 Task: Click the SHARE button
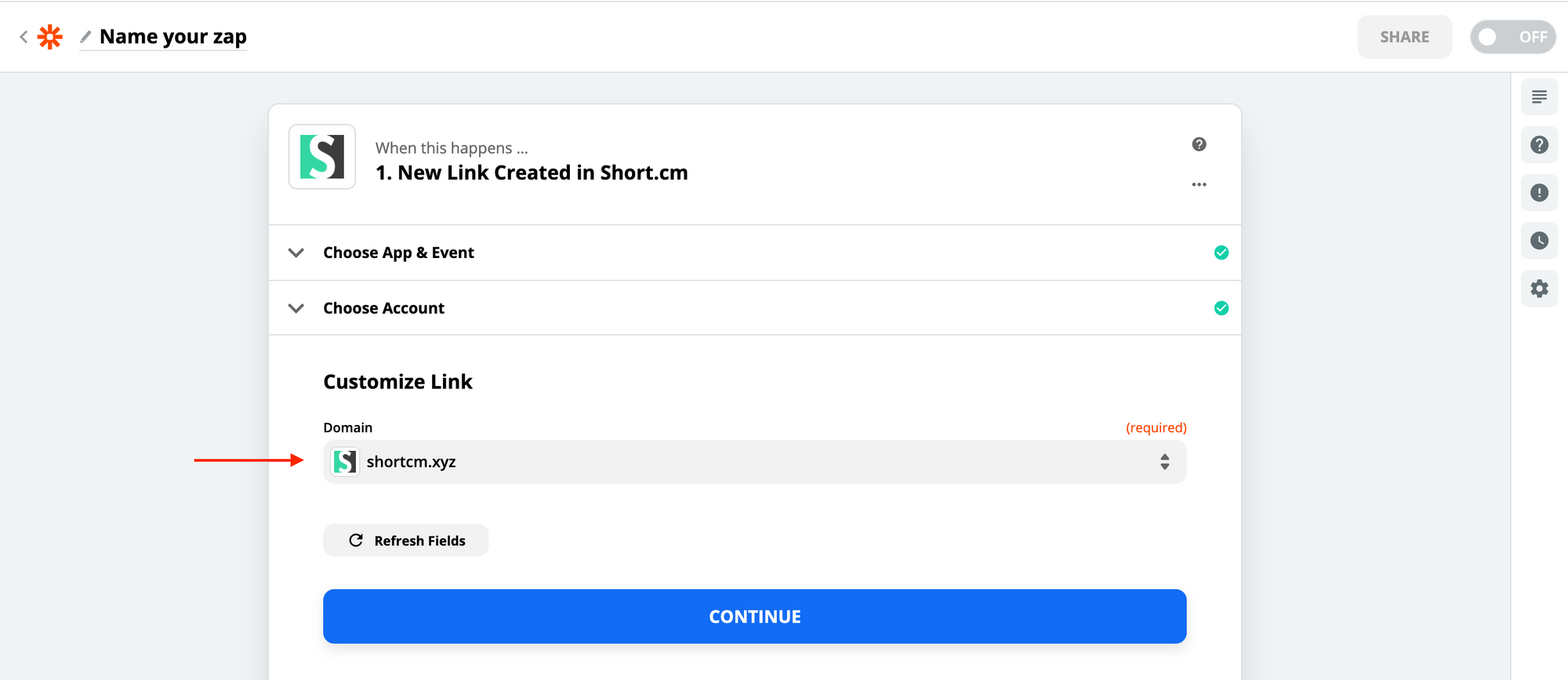tap(1404, 37)
